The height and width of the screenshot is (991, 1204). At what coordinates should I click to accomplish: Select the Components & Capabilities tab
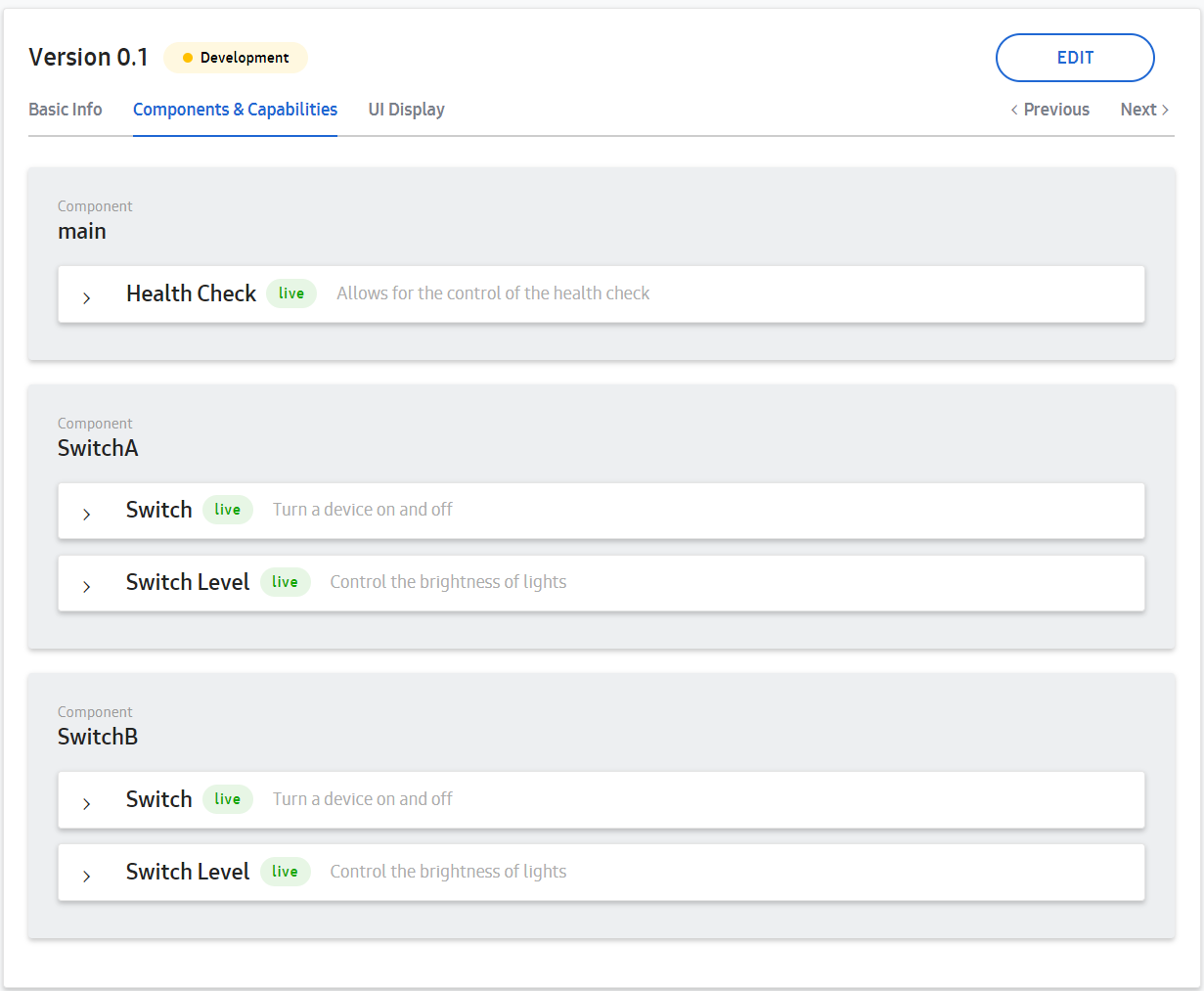(235, 110)
